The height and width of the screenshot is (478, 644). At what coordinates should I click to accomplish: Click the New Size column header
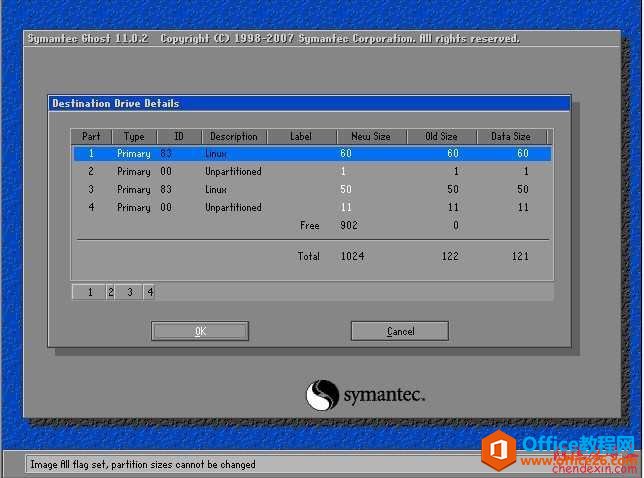point(371,136)
